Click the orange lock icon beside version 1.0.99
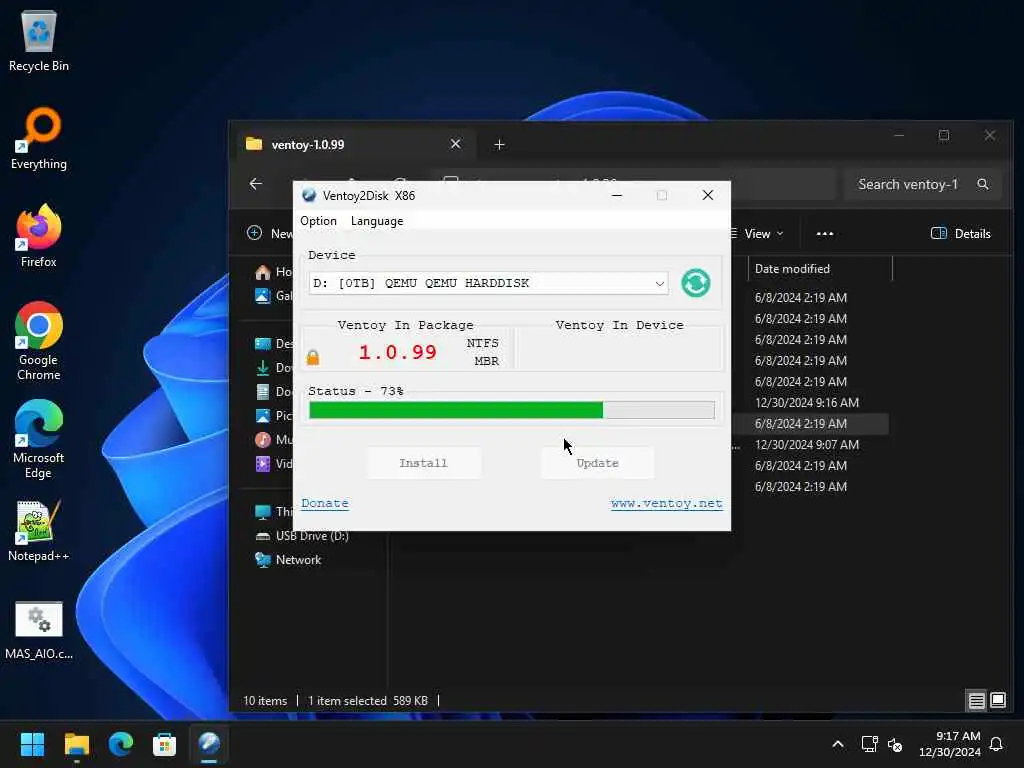The width and height of the screenshot is (1024, 768). (313, 357)
